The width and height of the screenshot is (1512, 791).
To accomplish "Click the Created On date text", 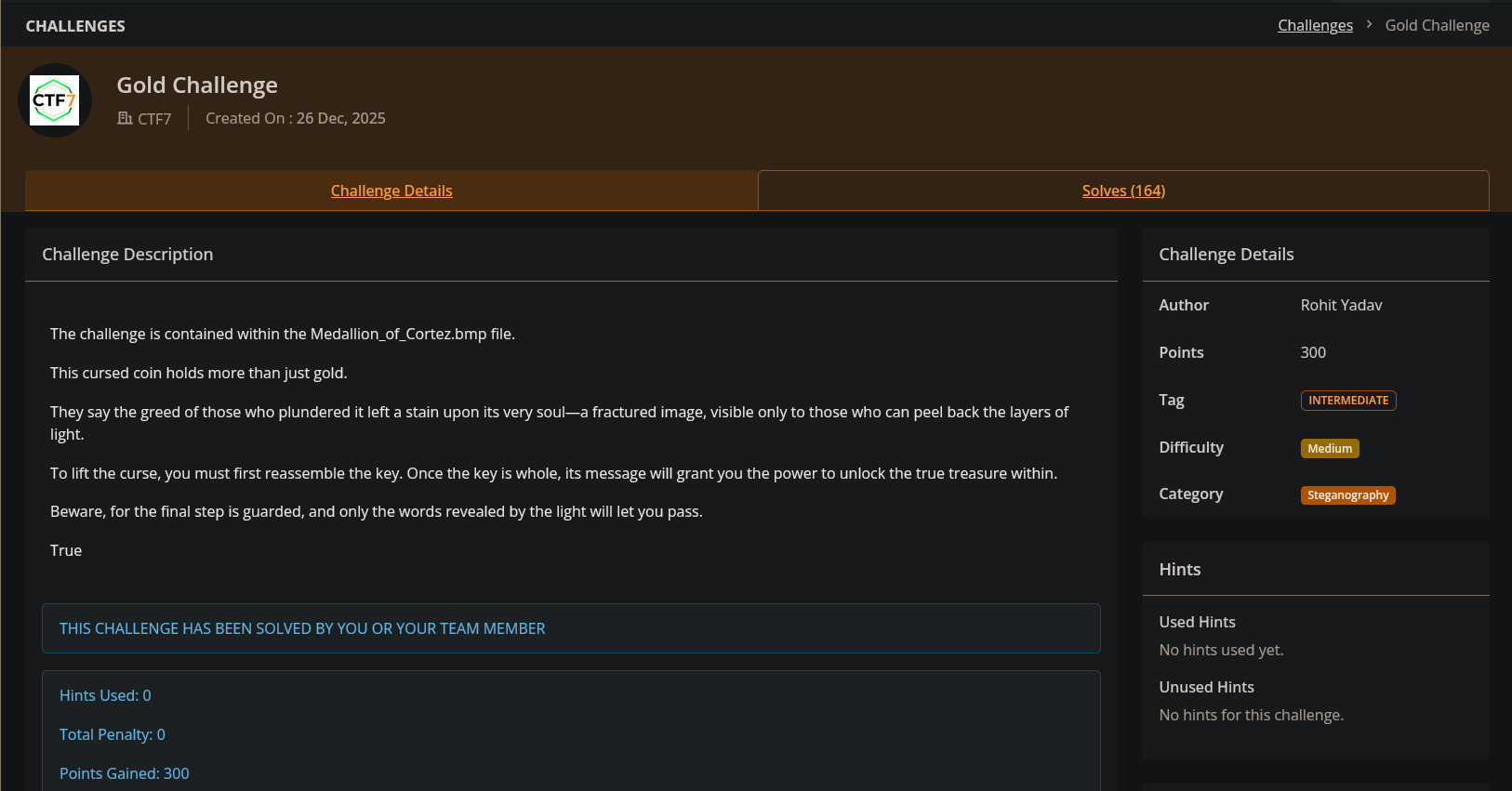I will coord(296,118).
